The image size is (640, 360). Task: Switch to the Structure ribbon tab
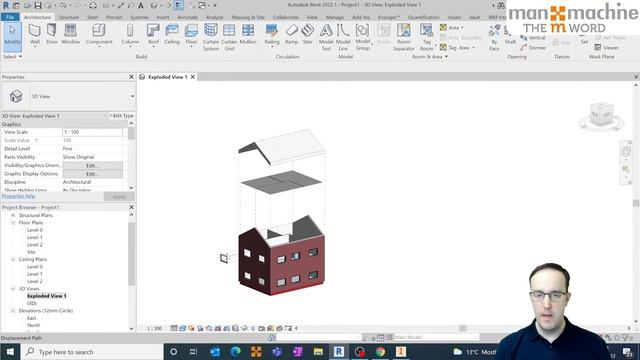[69, 17]
